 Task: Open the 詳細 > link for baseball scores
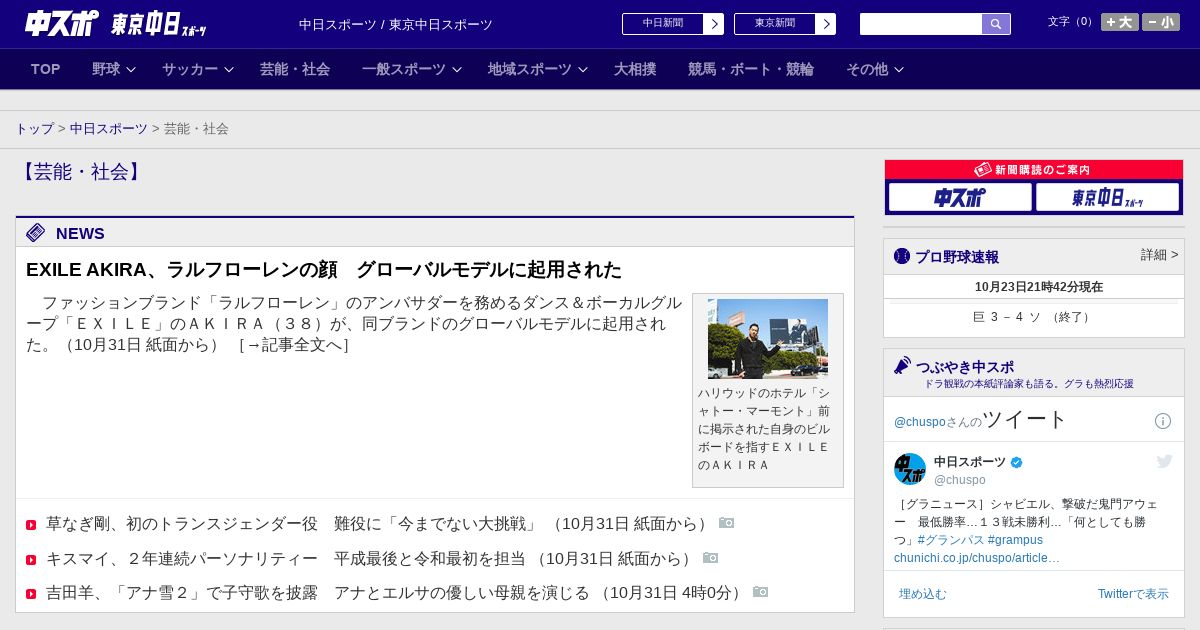pos(1159,255)
